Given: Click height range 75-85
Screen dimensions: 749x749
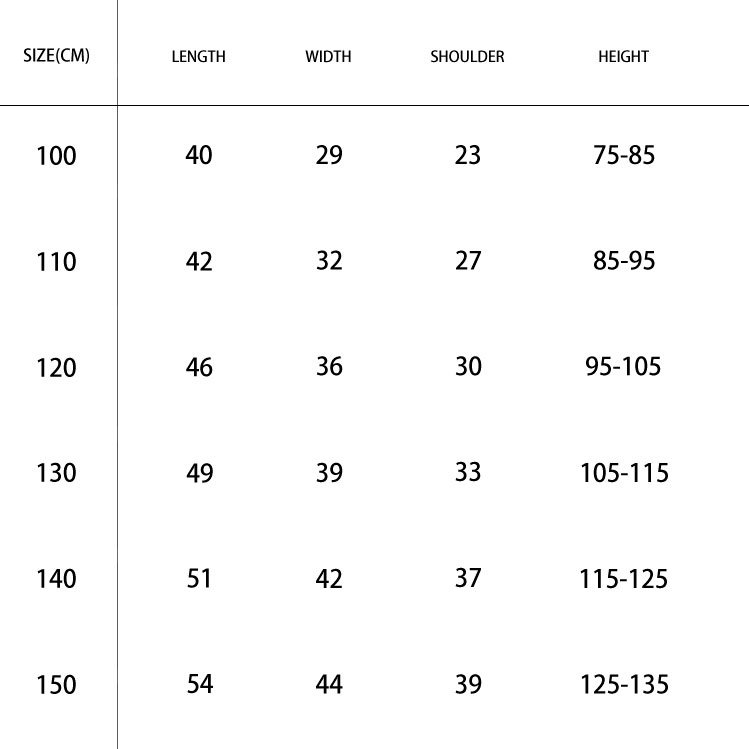Looking at the screenshot, I should pos(623,155).
